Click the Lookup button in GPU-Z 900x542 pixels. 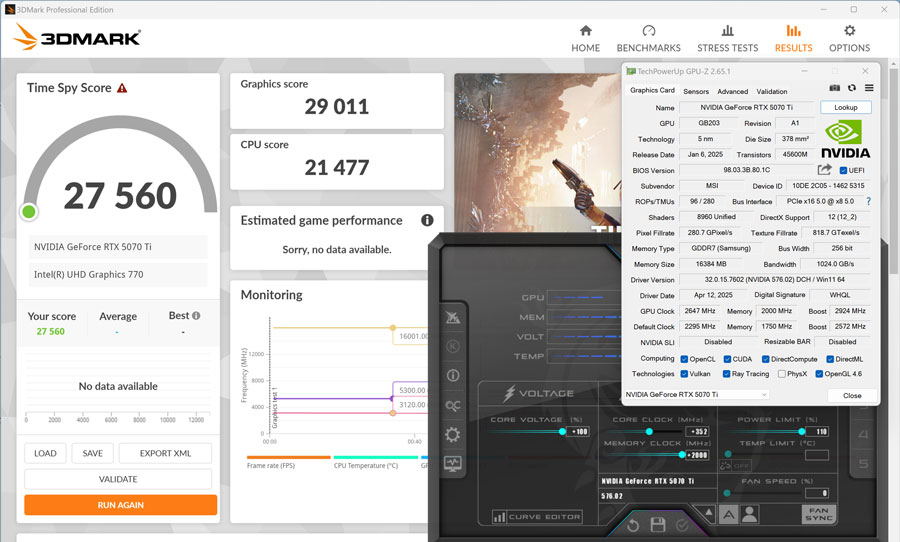tap(845, 107)
